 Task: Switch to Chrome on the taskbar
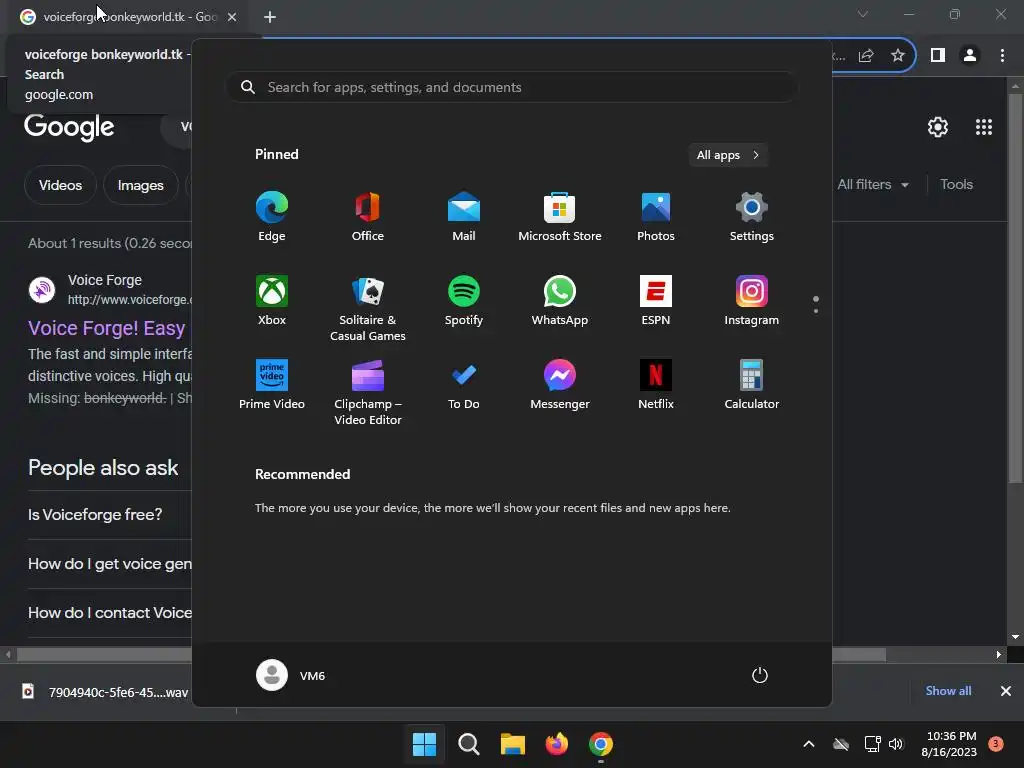click(x=601, y=744)
